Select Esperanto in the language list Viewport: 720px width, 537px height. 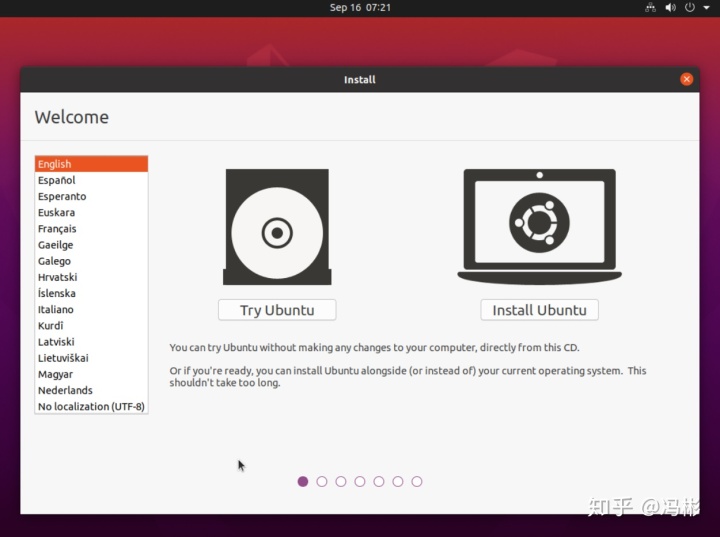click(x=91, y=196)
